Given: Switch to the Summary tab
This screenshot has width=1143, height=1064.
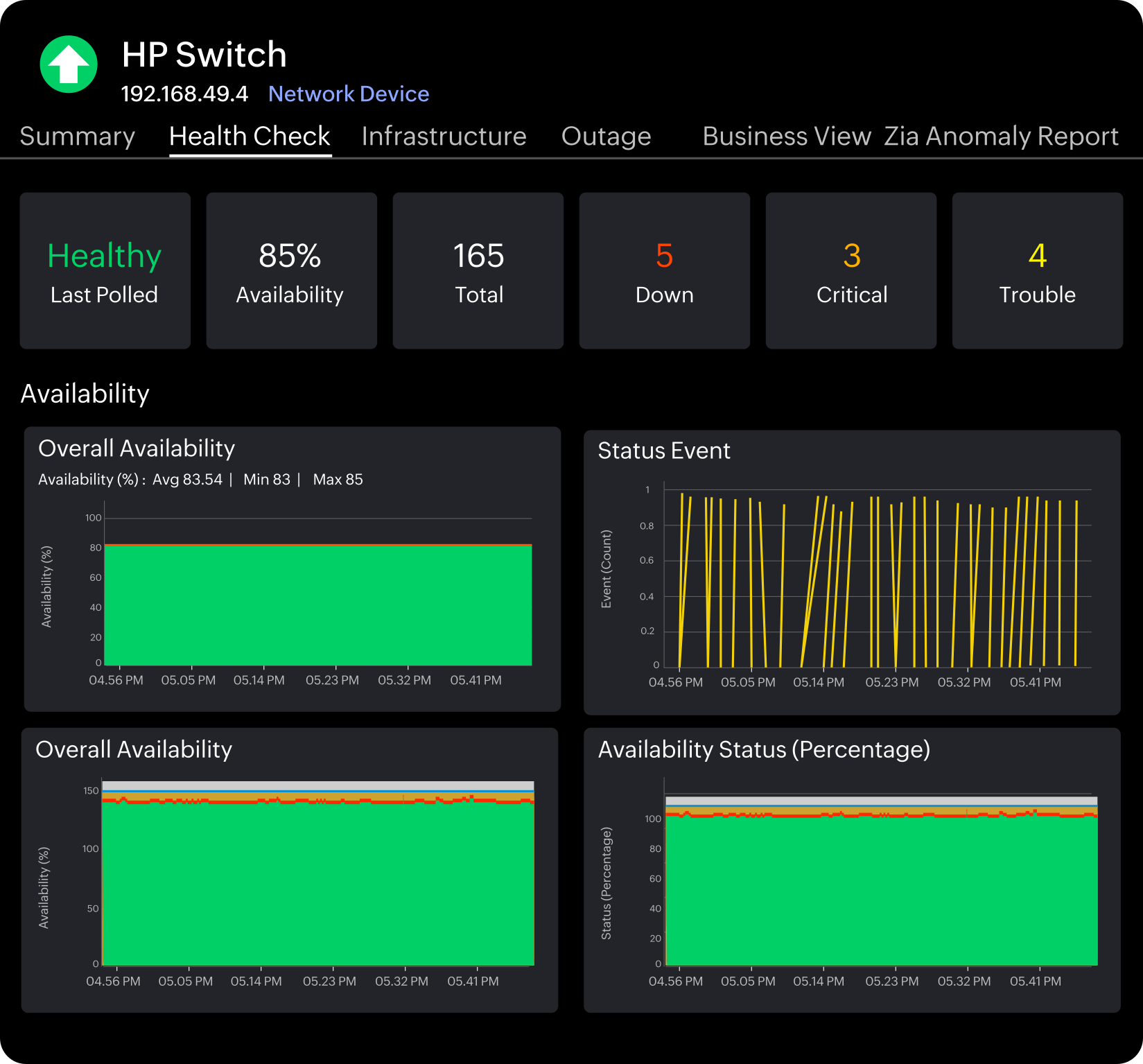Looking at the screenshot, I should pyautogui.click(x=78, y=137).
